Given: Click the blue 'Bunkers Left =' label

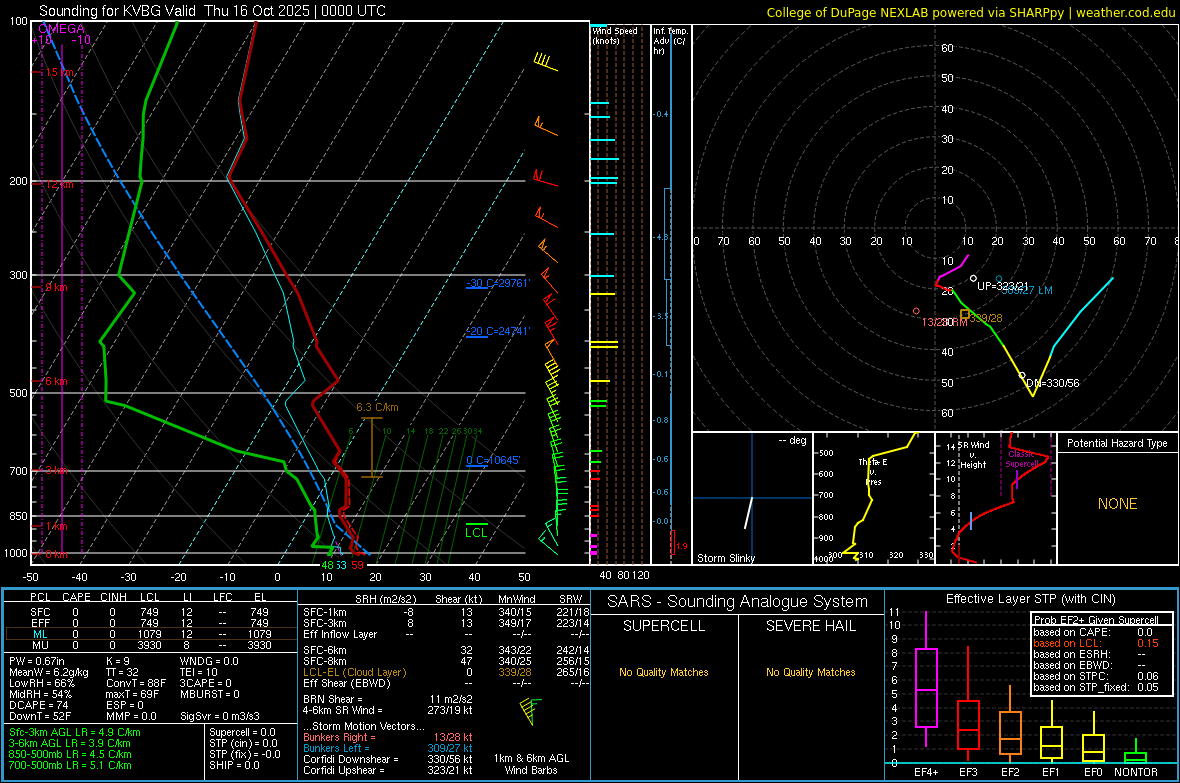Looking at the screenshot, I should (x=336, y=748).
